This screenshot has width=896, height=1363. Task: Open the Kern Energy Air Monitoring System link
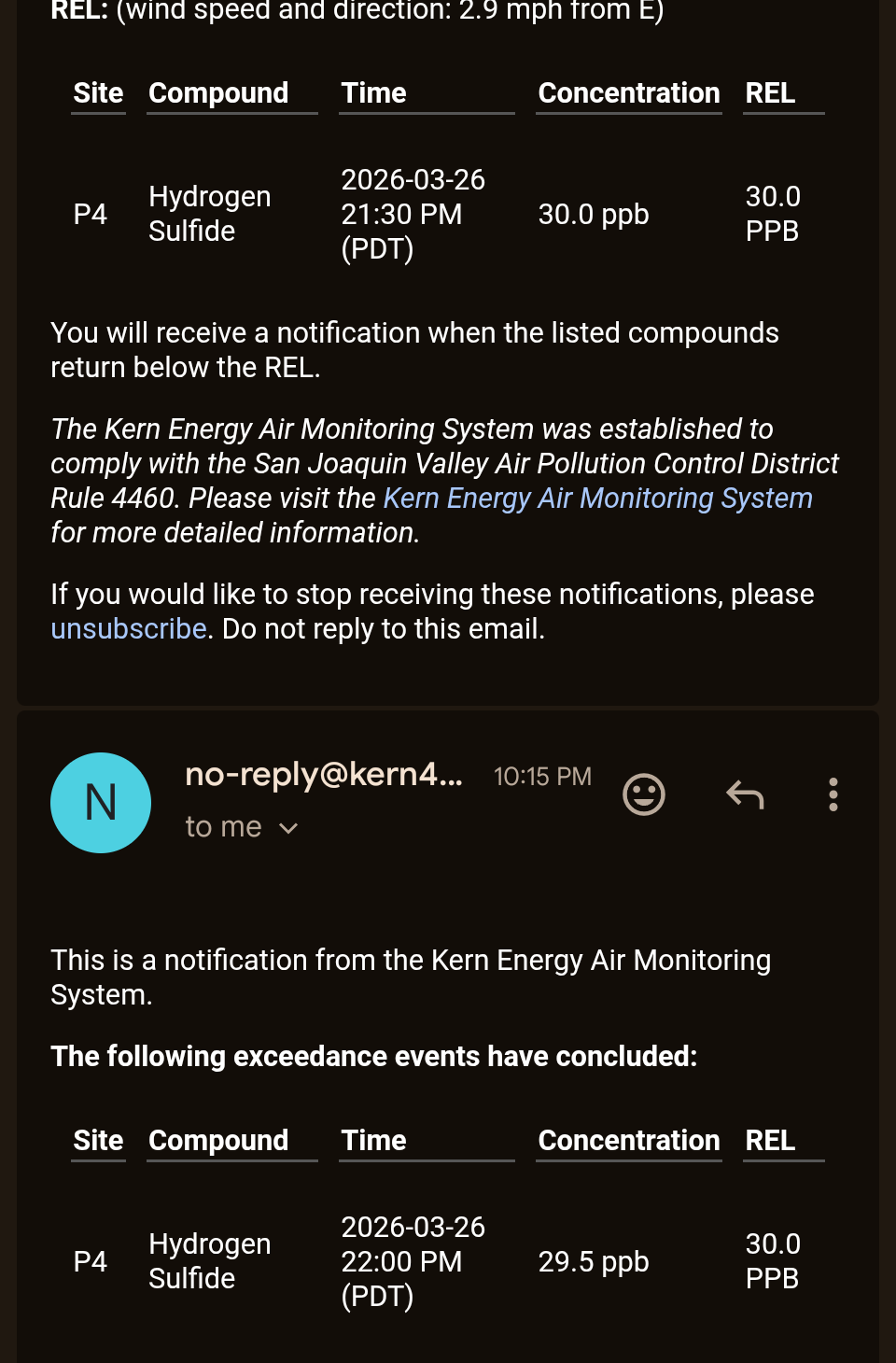[x=597, y=499]
